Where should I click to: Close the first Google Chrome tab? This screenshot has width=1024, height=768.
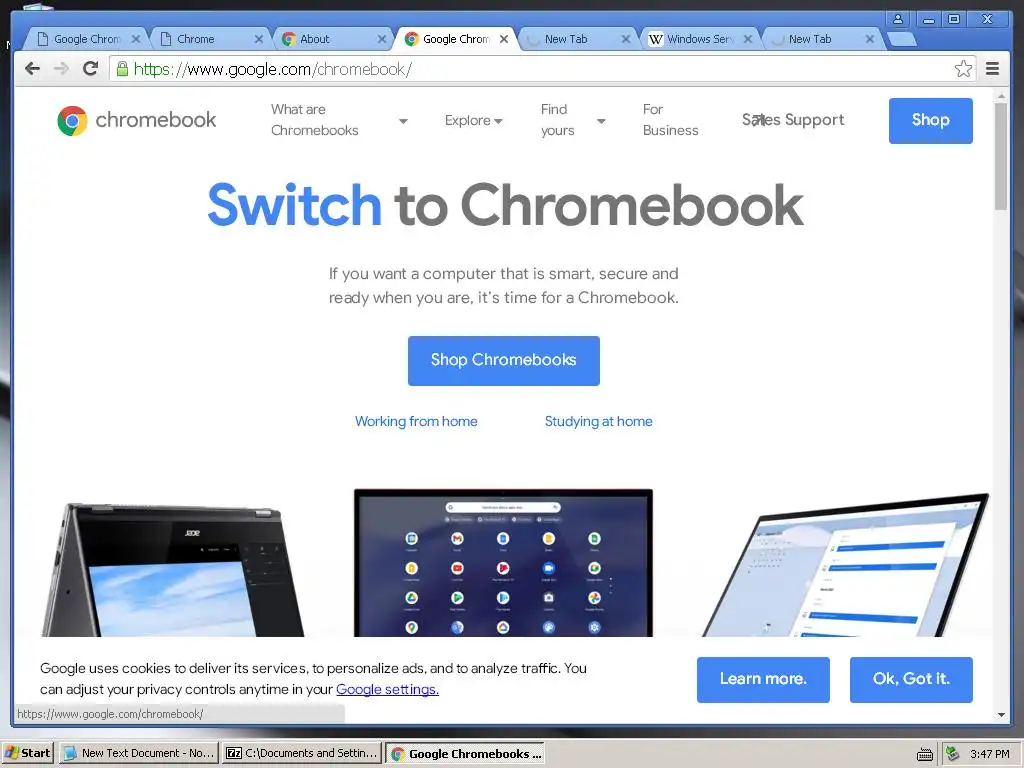136,39
